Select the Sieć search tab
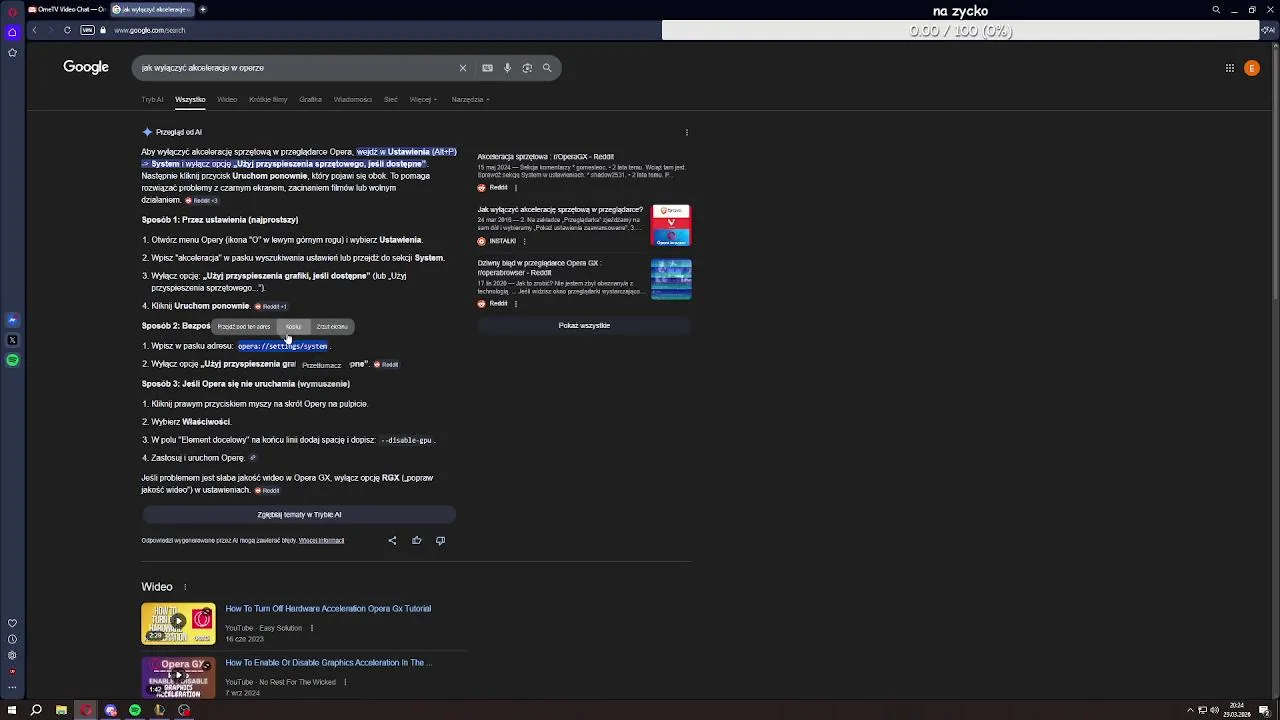Viewport: 1280px width, 720px height. coord(390,99)
